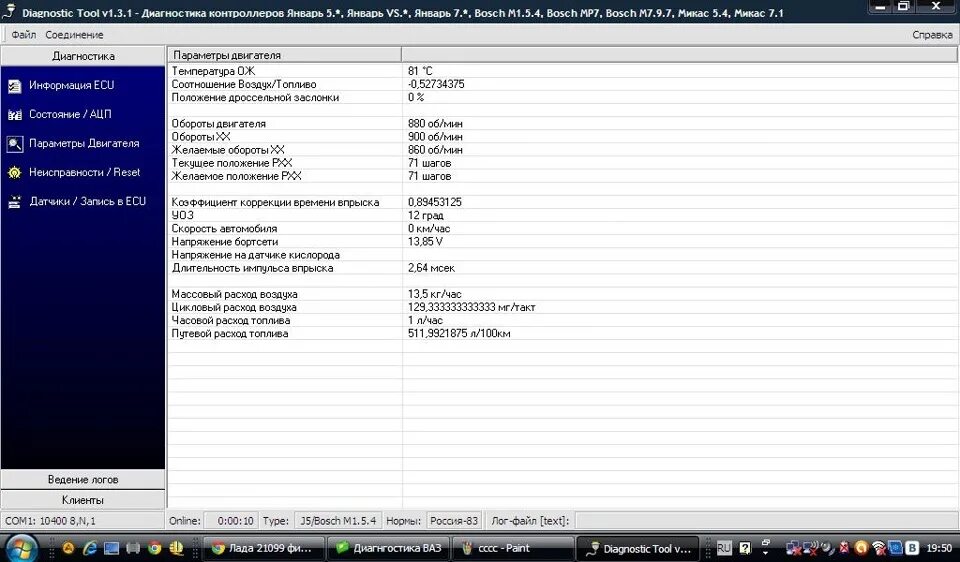Click the J5/Bosch M1.5.4 type field
This screenshot has width=960, height=562.
coord(338,521)
